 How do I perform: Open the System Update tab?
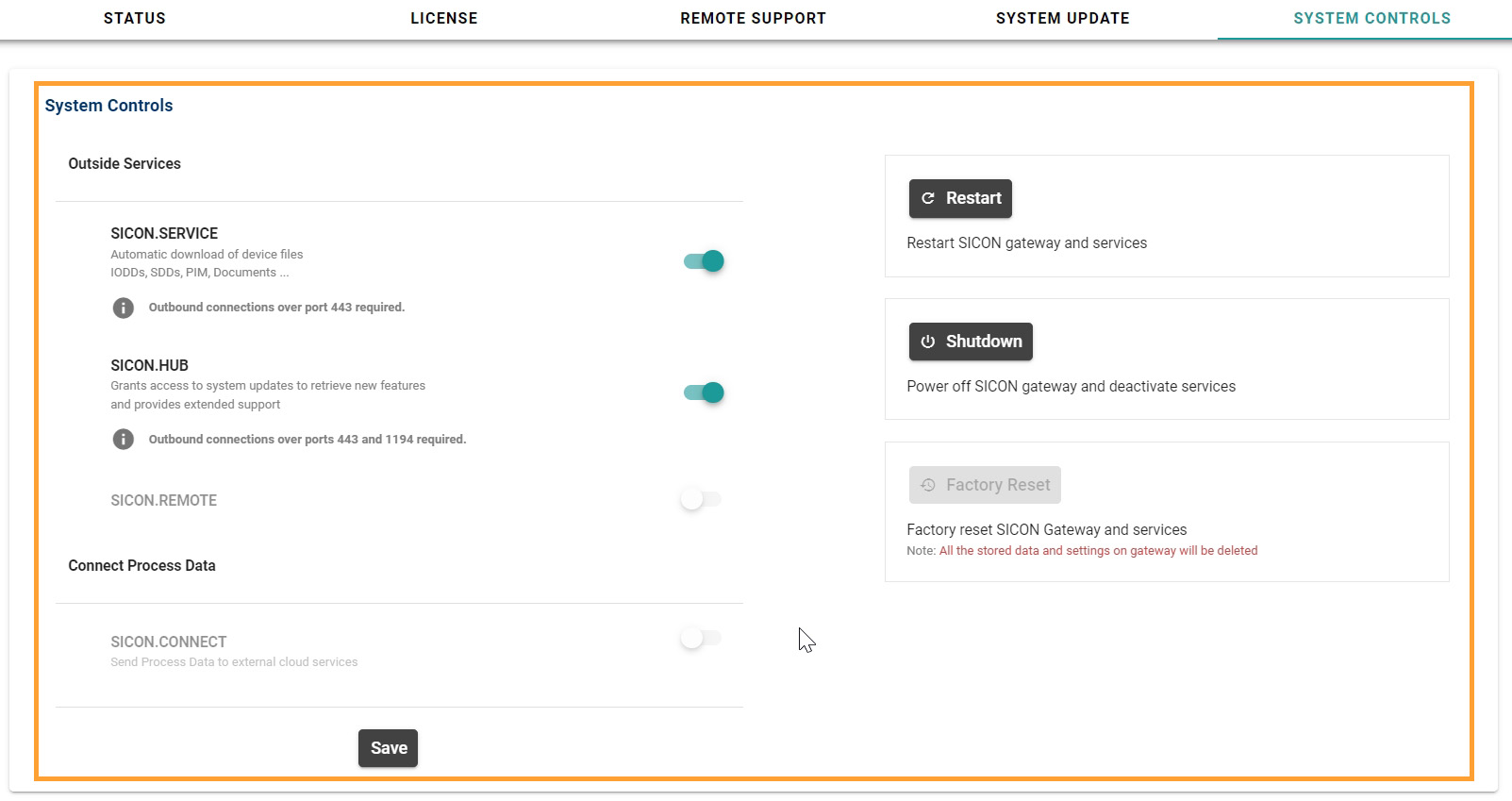click(x=1062, y=18)
